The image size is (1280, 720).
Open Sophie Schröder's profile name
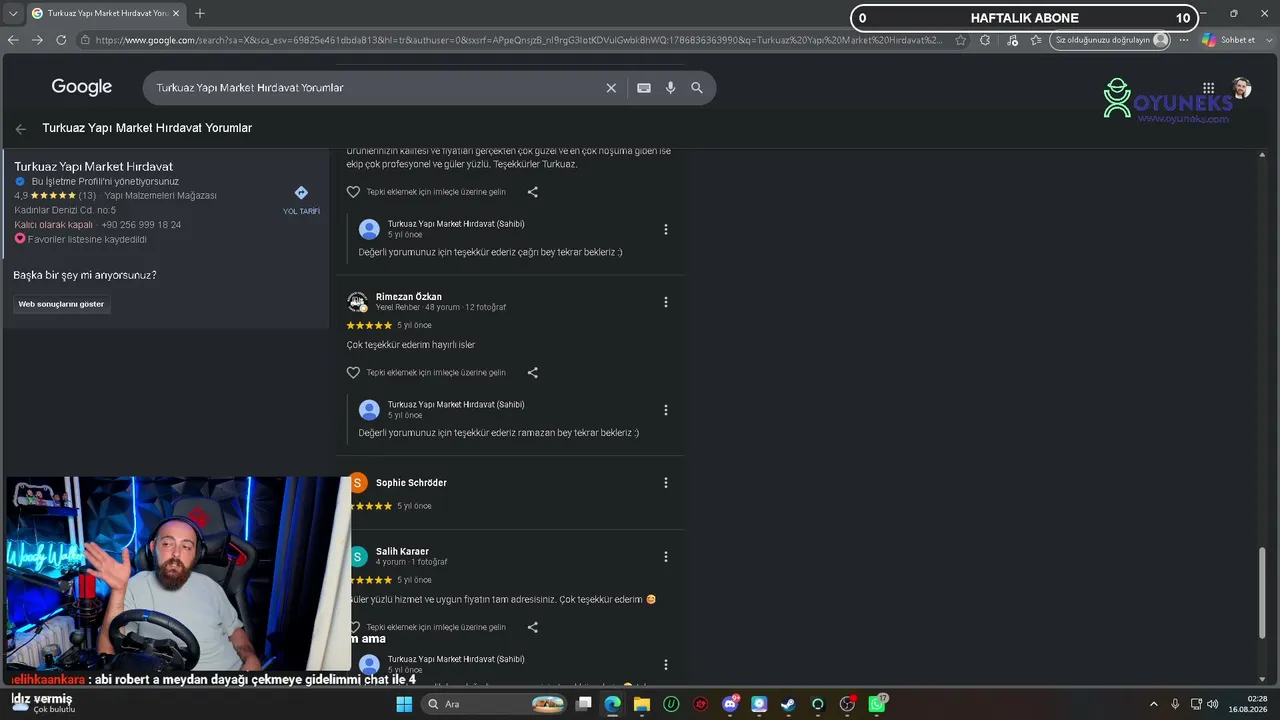pyautogui.click(x=411, y=483)
